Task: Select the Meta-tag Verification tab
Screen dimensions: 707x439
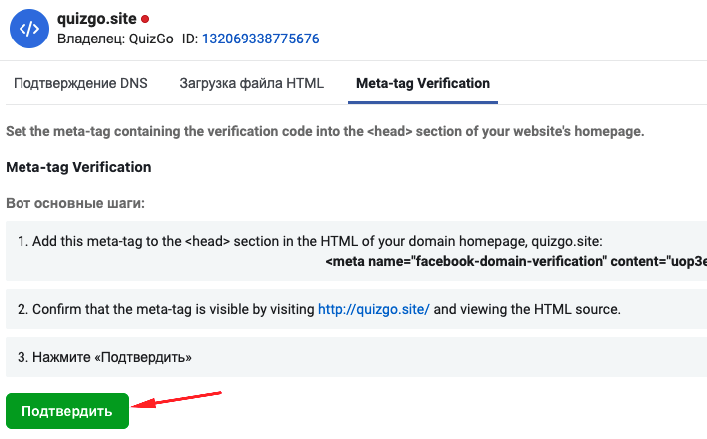Action: coord(423,83)
